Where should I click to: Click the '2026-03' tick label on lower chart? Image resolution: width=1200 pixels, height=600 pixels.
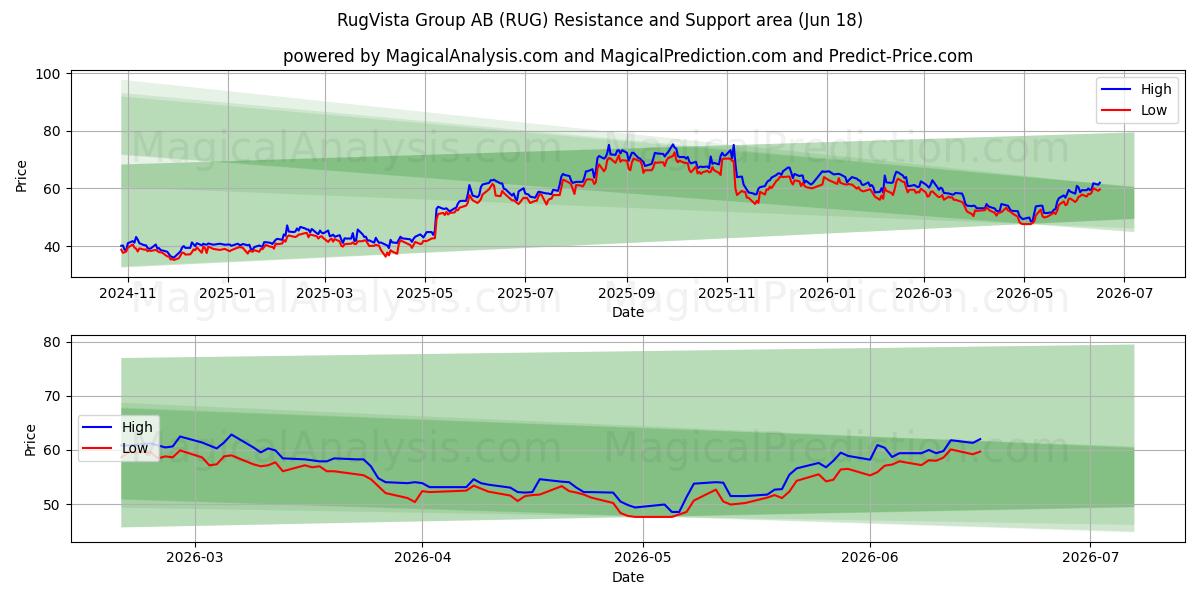(194, 558)
